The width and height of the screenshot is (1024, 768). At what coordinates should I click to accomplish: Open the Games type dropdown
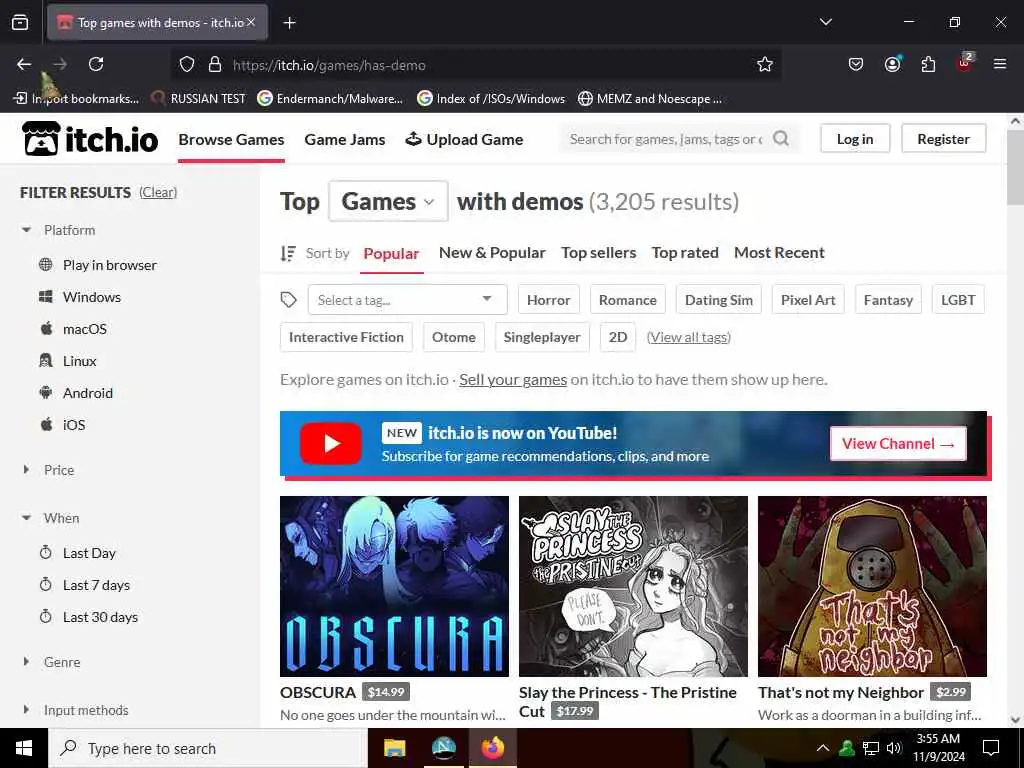pos(389,201)
